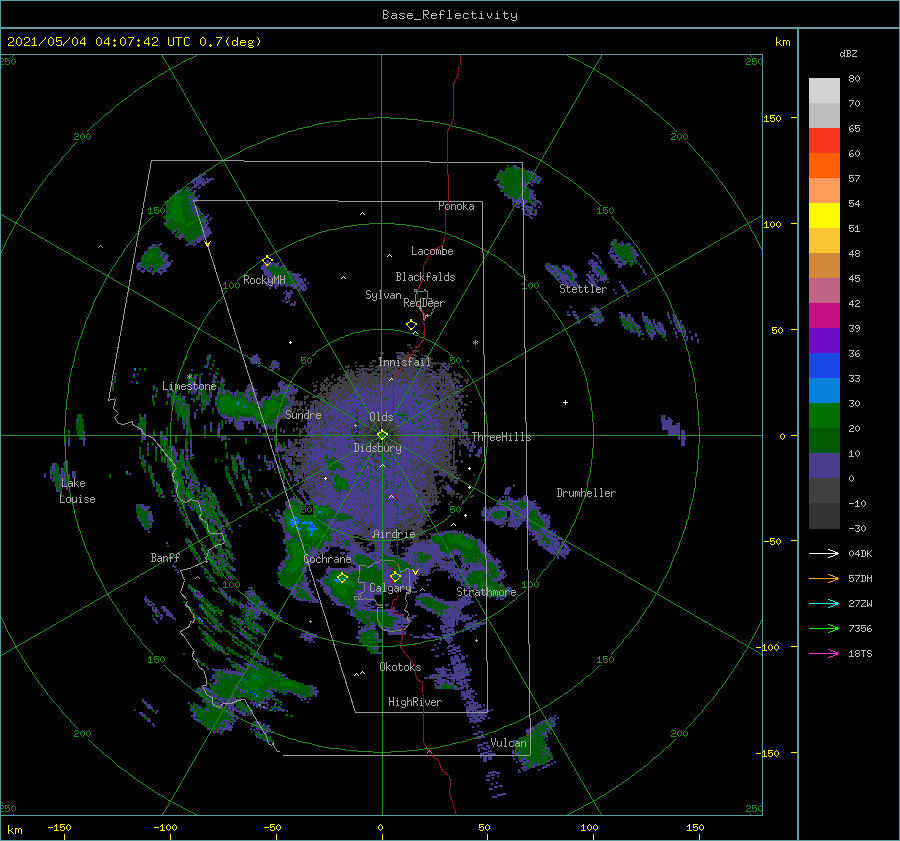Click the Strathmore town label
Viewport: 900px width, 841px height.
point(486,592)
